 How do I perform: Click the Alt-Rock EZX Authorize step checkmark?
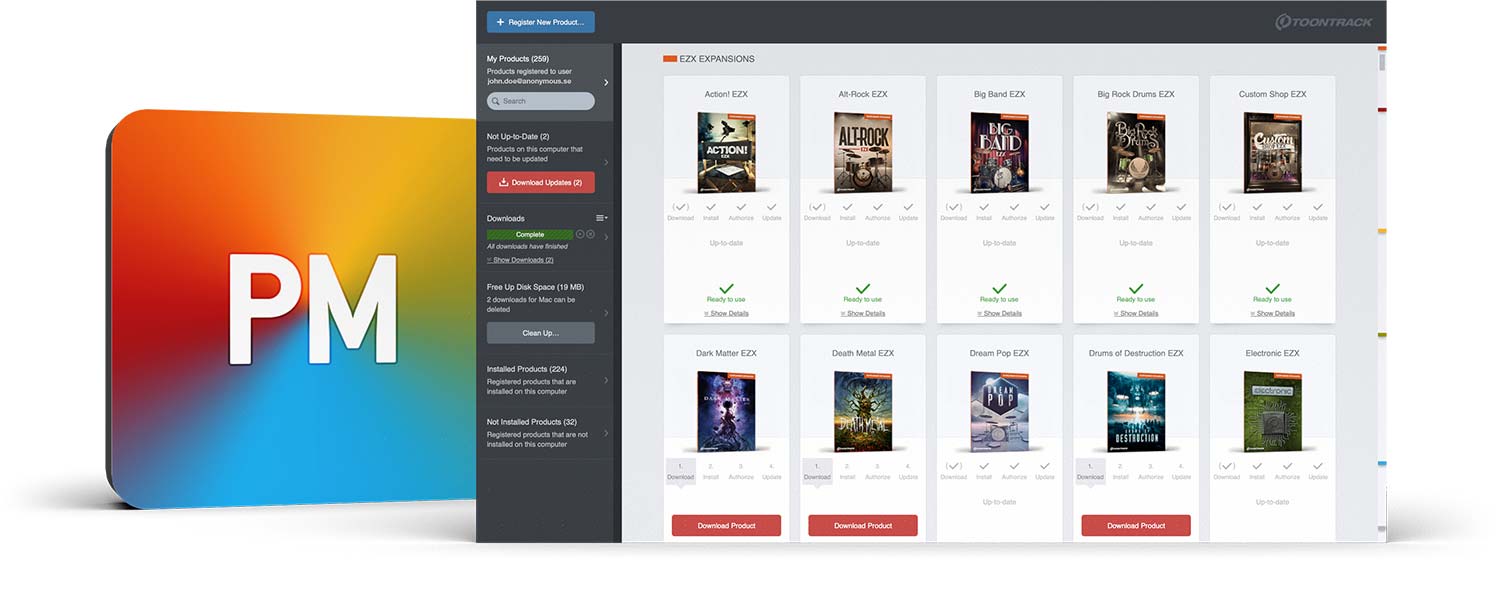(877, 208)
